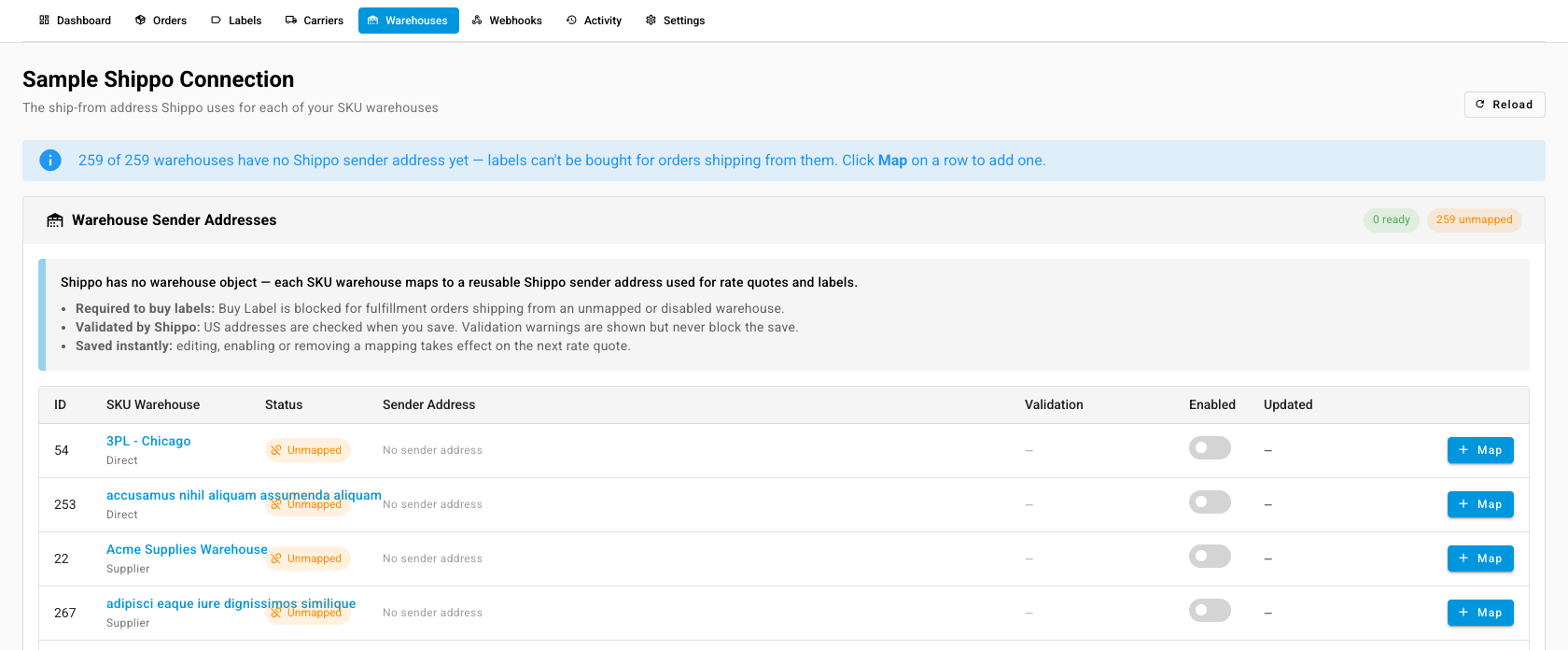The width and height of the screenshot is (1568, 650).
Task: Click Unmapped status badge for warehouse 267
Action: (x=307, y=613)
